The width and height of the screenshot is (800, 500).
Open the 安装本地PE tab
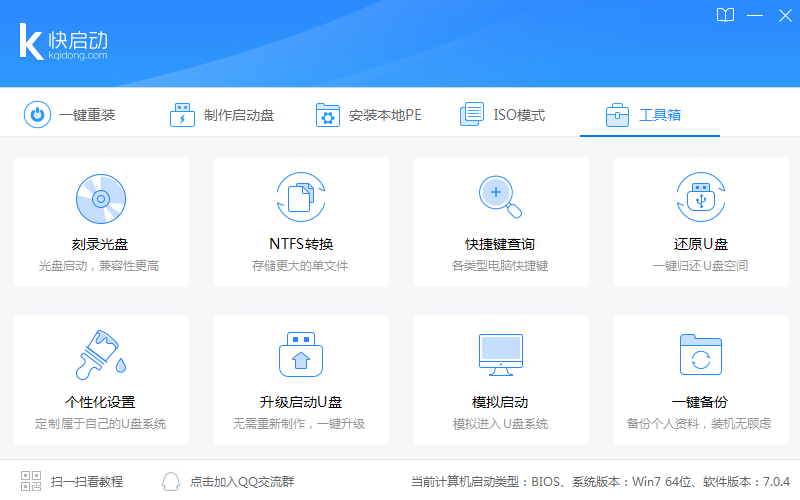(369, 115)
